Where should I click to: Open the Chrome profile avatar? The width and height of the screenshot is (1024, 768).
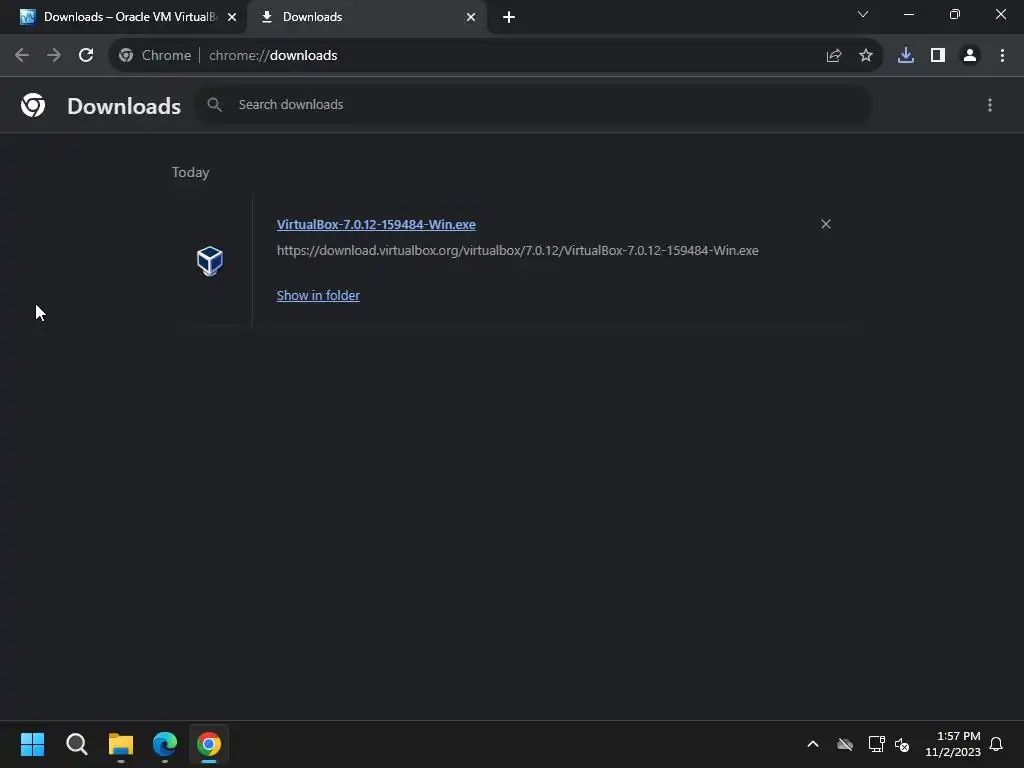pyautogui.click(x=970, y=56)
